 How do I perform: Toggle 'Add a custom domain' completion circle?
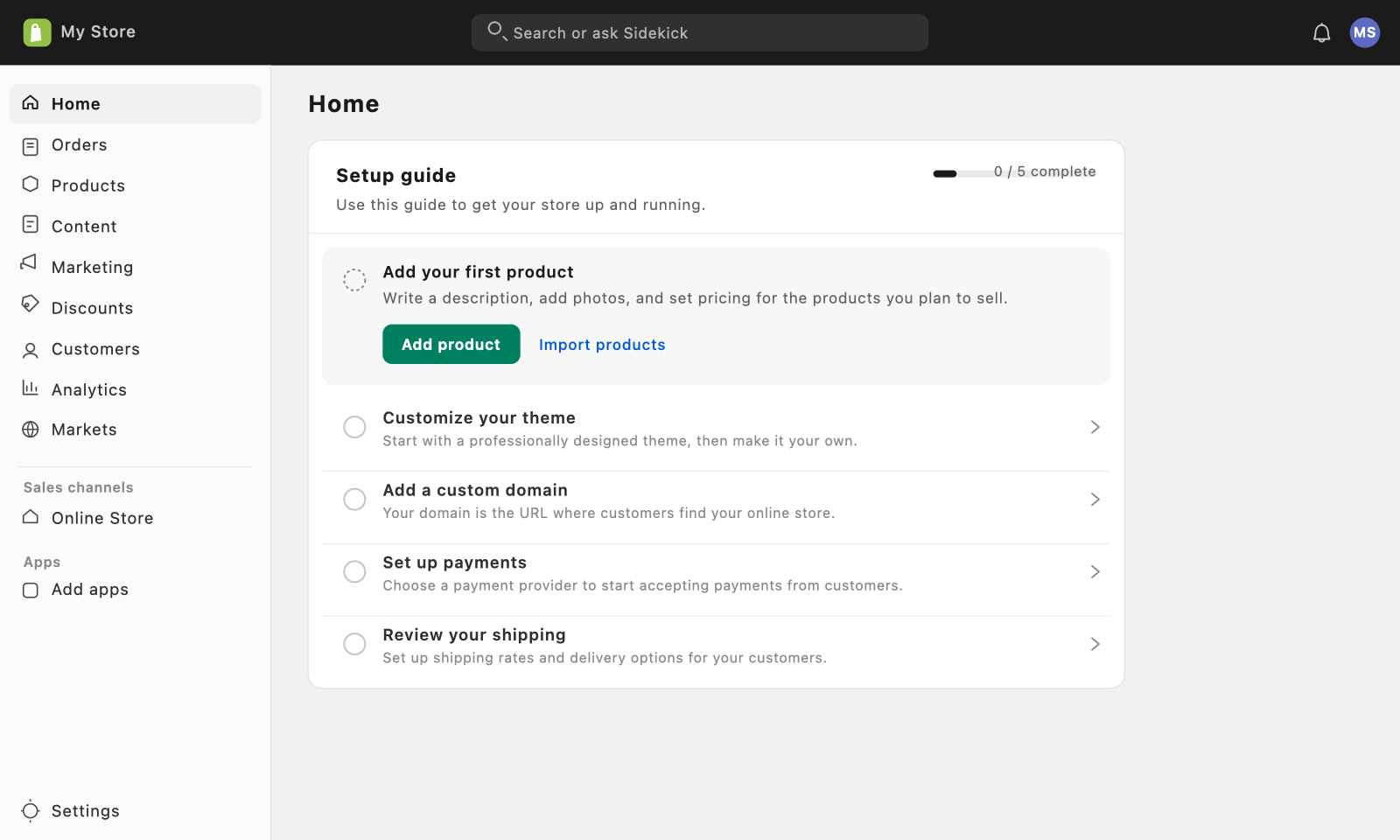point(354,500)
